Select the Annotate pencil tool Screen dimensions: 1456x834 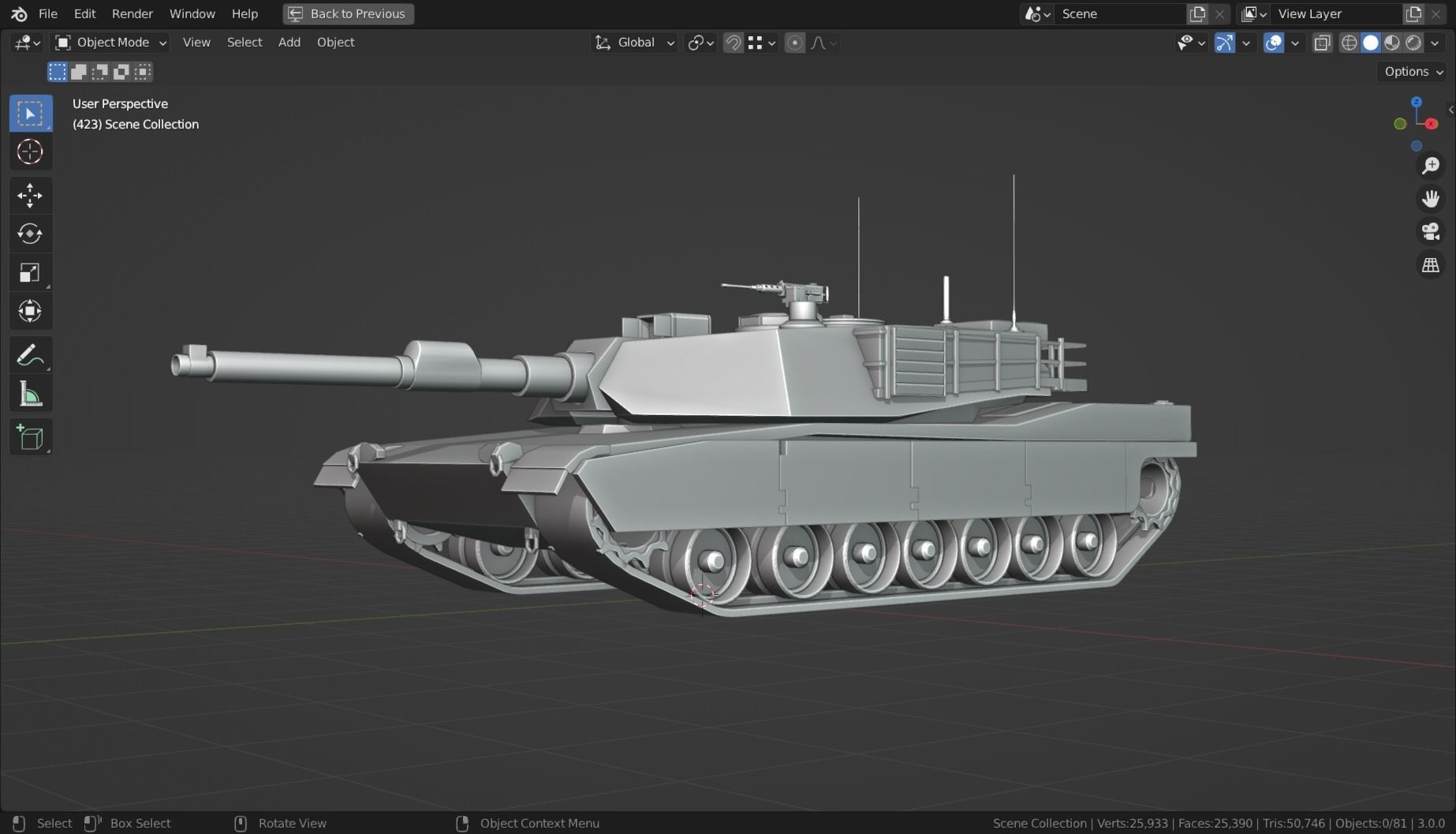point(30,355)
